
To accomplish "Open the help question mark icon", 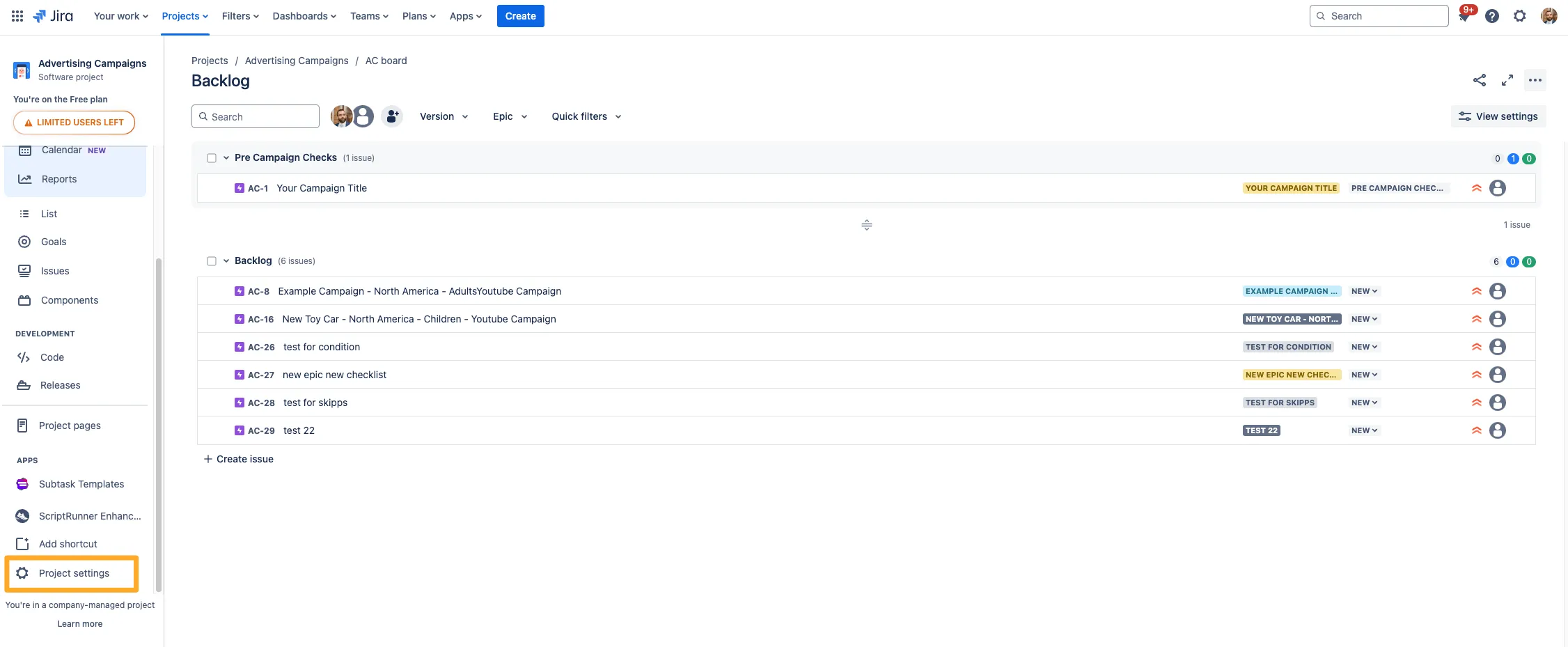I will point(1491,16).
